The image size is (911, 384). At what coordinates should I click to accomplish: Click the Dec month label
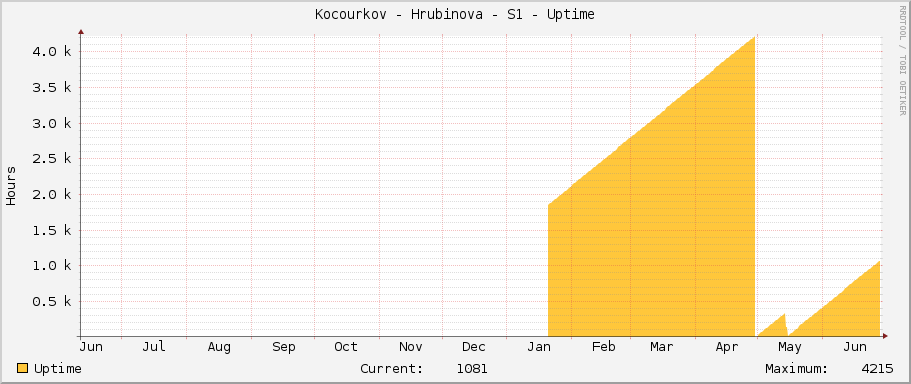pos(474,347)
